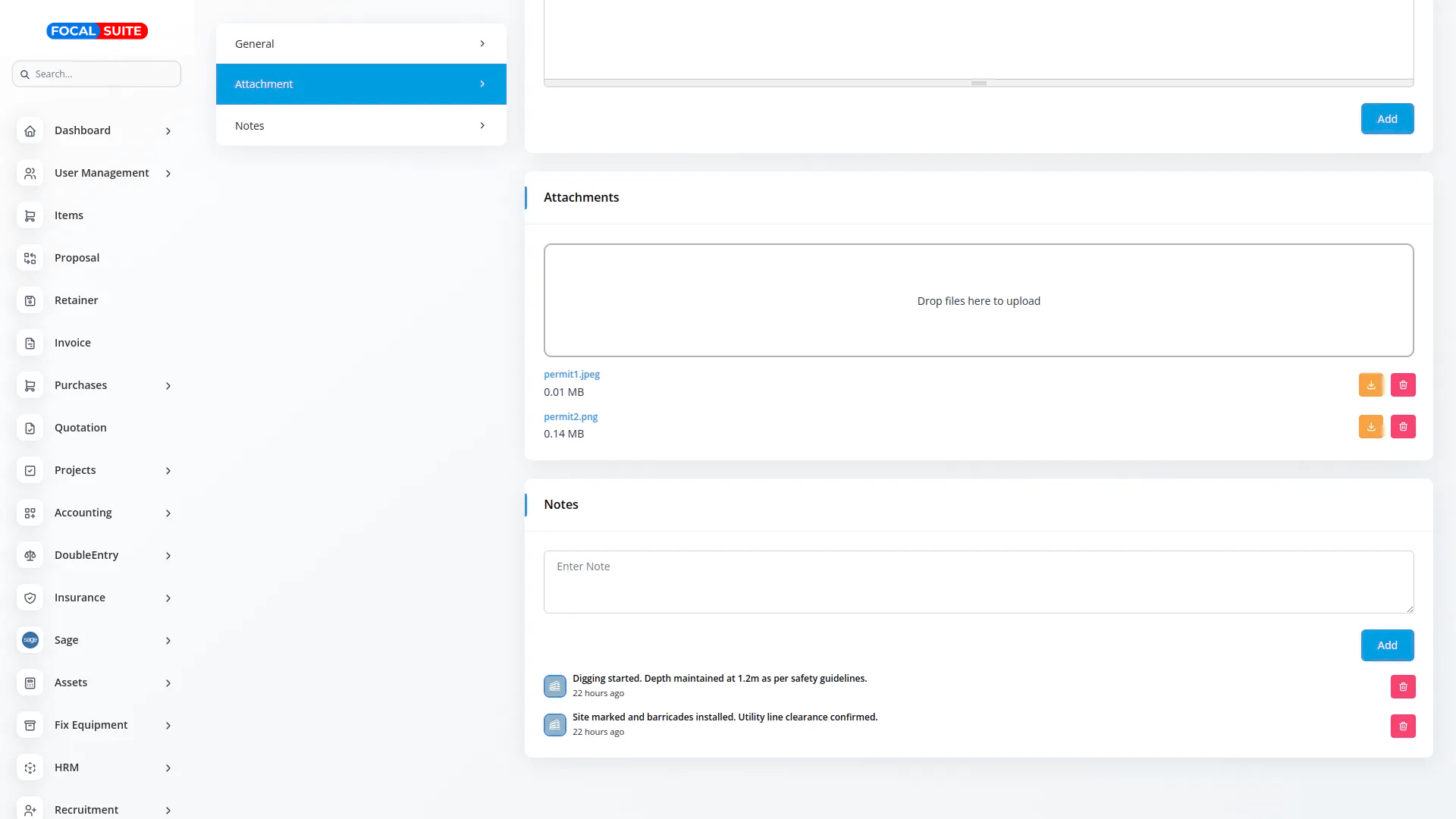
Task: Delete the permit2.png attachment
Action: (x=1403, y=427)
